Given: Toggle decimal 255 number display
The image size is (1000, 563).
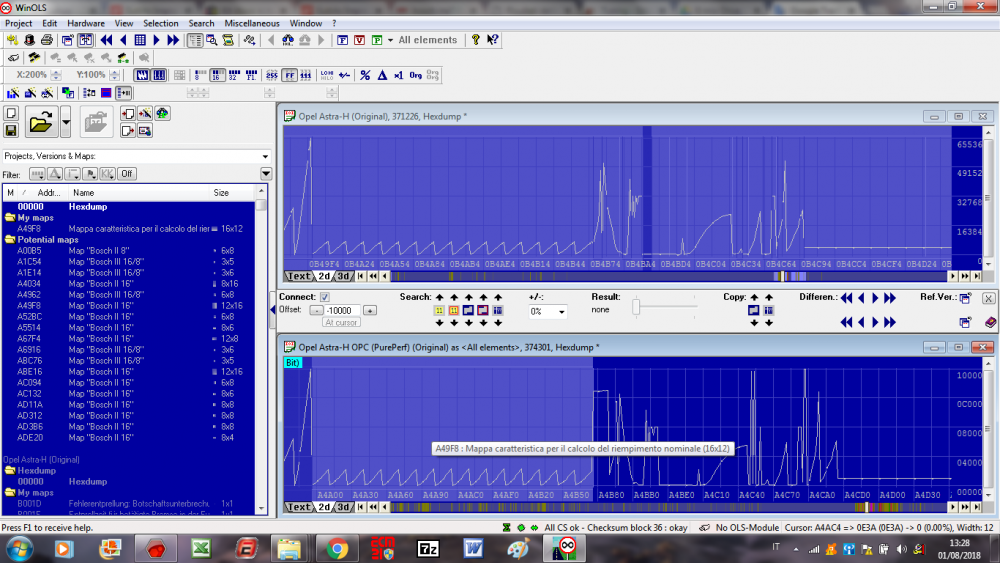Looking at the screenshot, I should (272, 75).
